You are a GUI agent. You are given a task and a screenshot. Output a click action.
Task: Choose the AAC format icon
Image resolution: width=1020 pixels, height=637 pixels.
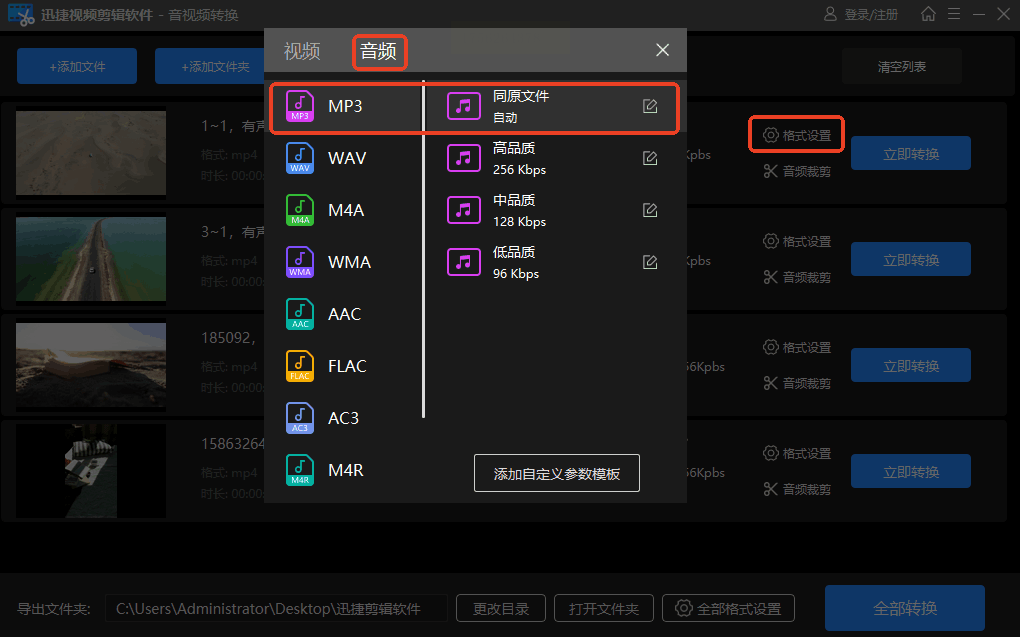(300, 314)
